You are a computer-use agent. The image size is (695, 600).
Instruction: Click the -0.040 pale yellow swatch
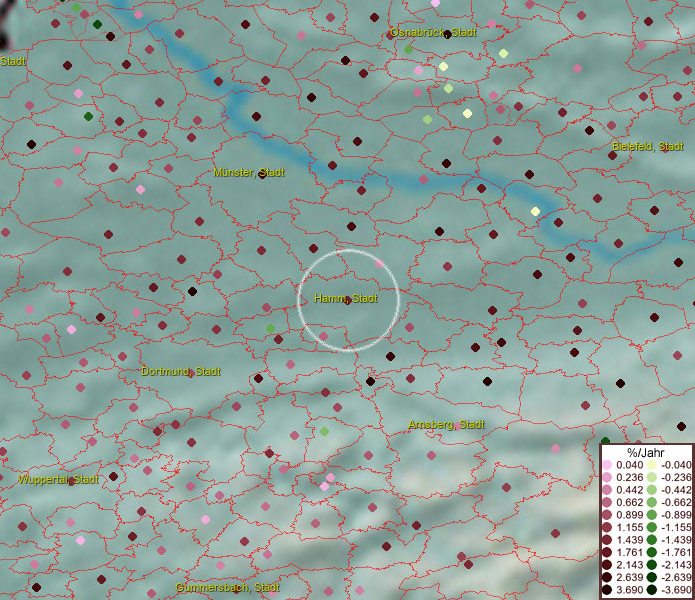652,465
